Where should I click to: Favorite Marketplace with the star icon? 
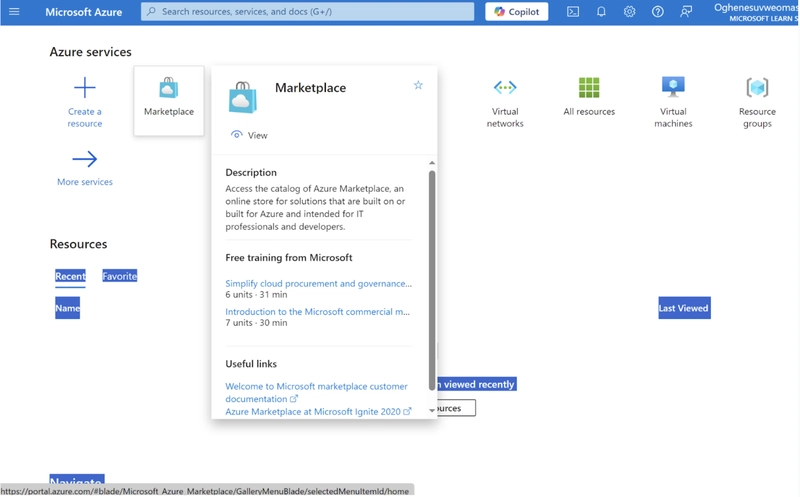pyautogui.click(x=418, y=85)
